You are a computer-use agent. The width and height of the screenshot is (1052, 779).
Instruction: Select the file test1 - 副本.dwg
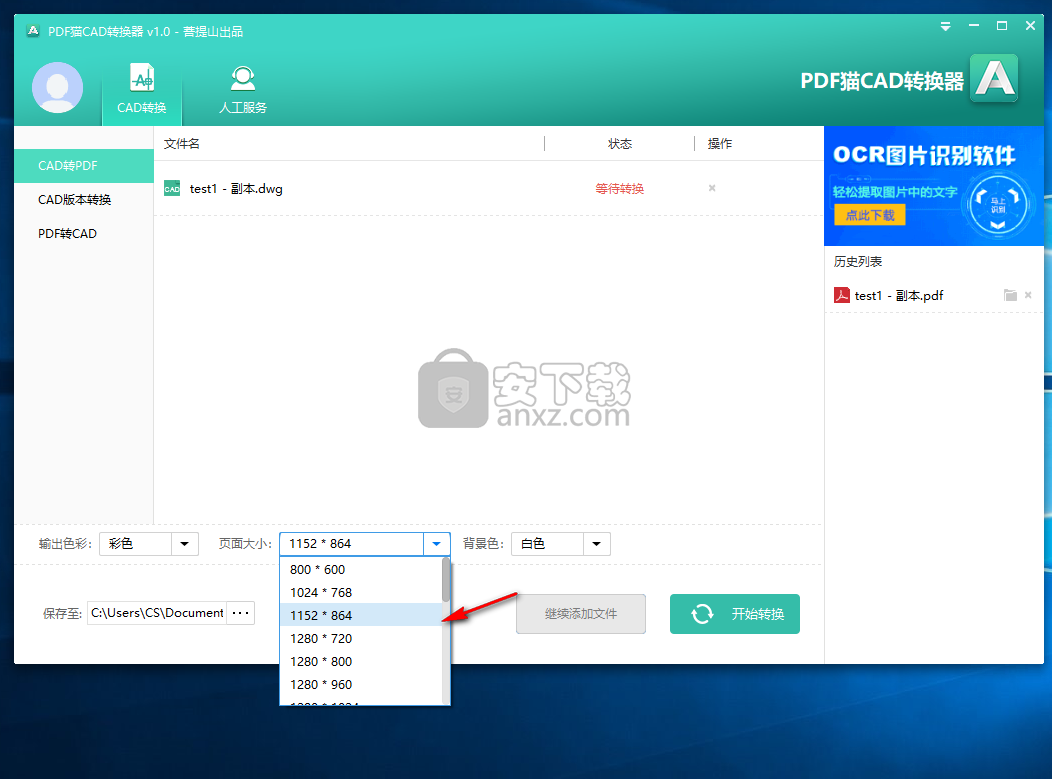tap(236, 189)
